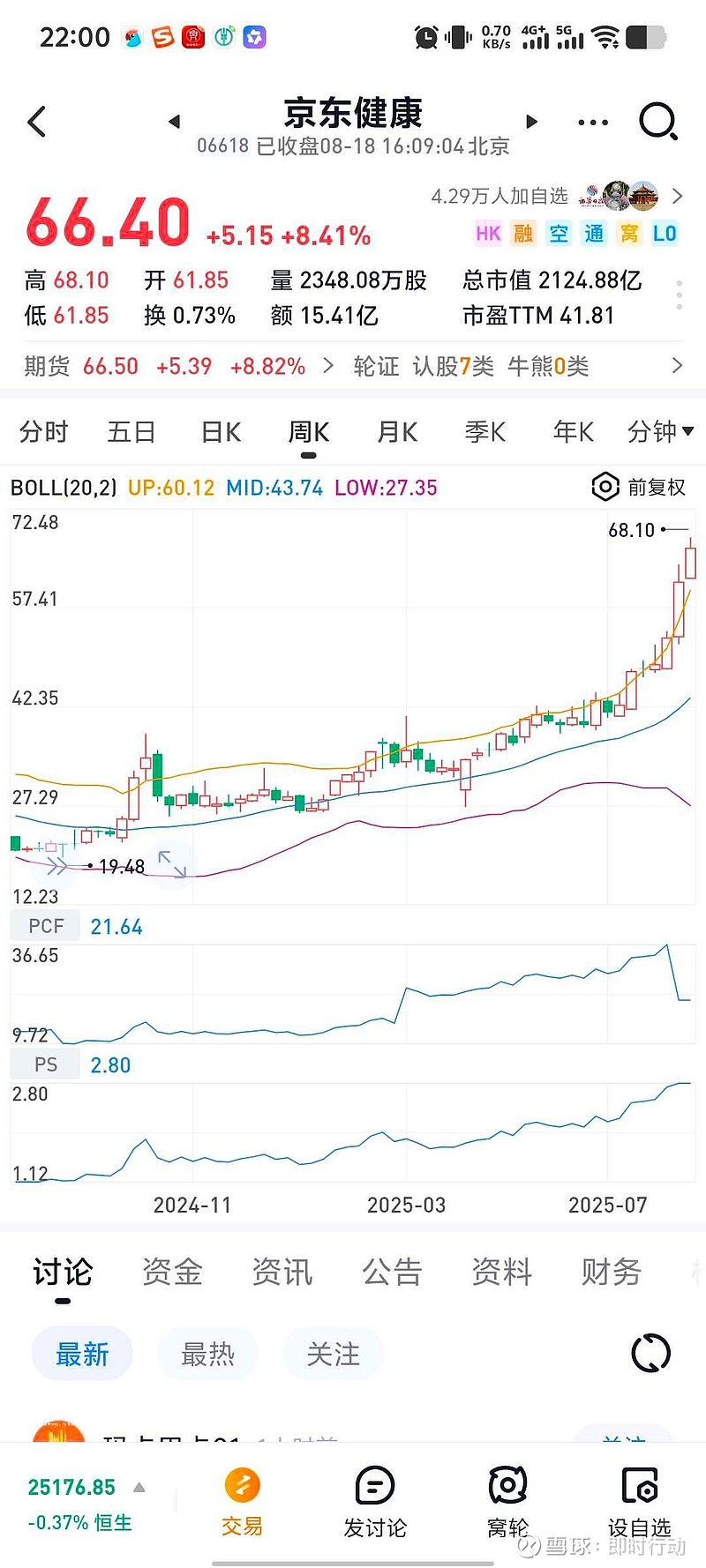Tap the 总市值 2124.88亿 market cap
This screenshot has height=1568, width=706.
552,280
